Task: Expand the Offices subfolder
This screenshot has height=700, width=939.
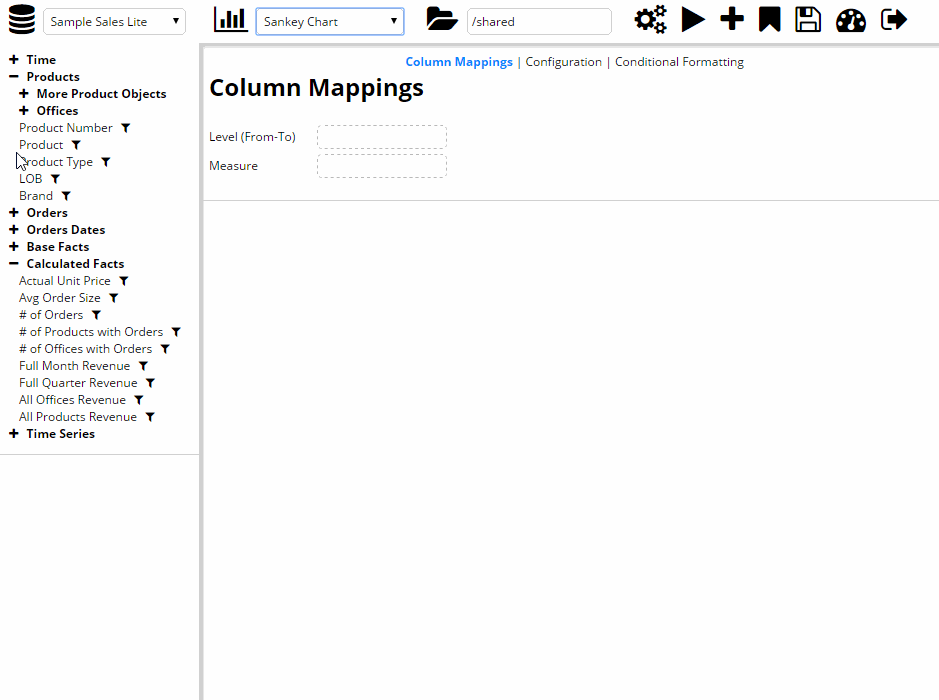Action: [x=24, y=110]
